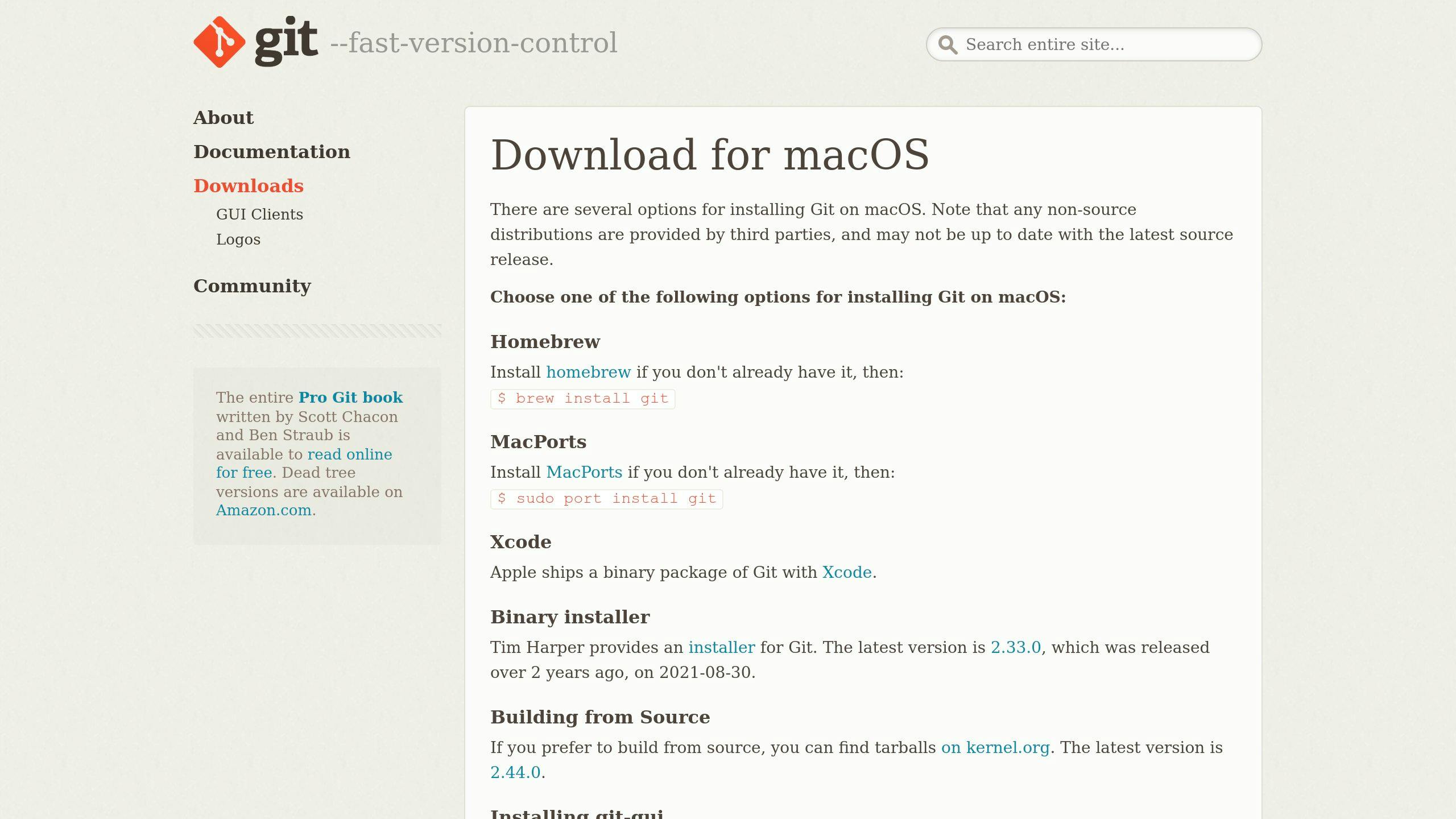
Task: Open the Logos subpage
Action: [x=238, y=239]
